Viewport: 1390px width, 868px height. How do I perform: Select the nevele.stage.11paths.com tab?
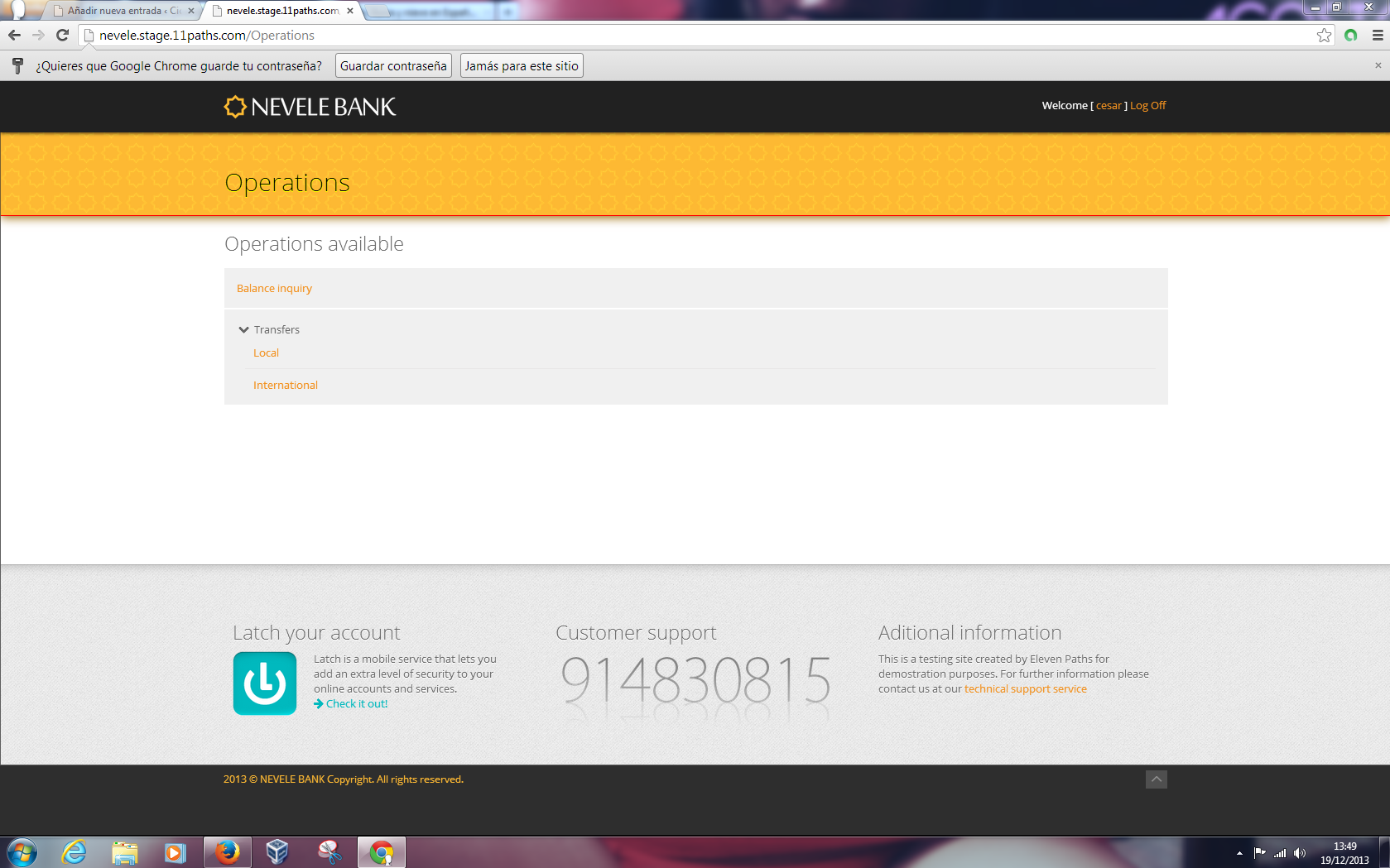281,11
